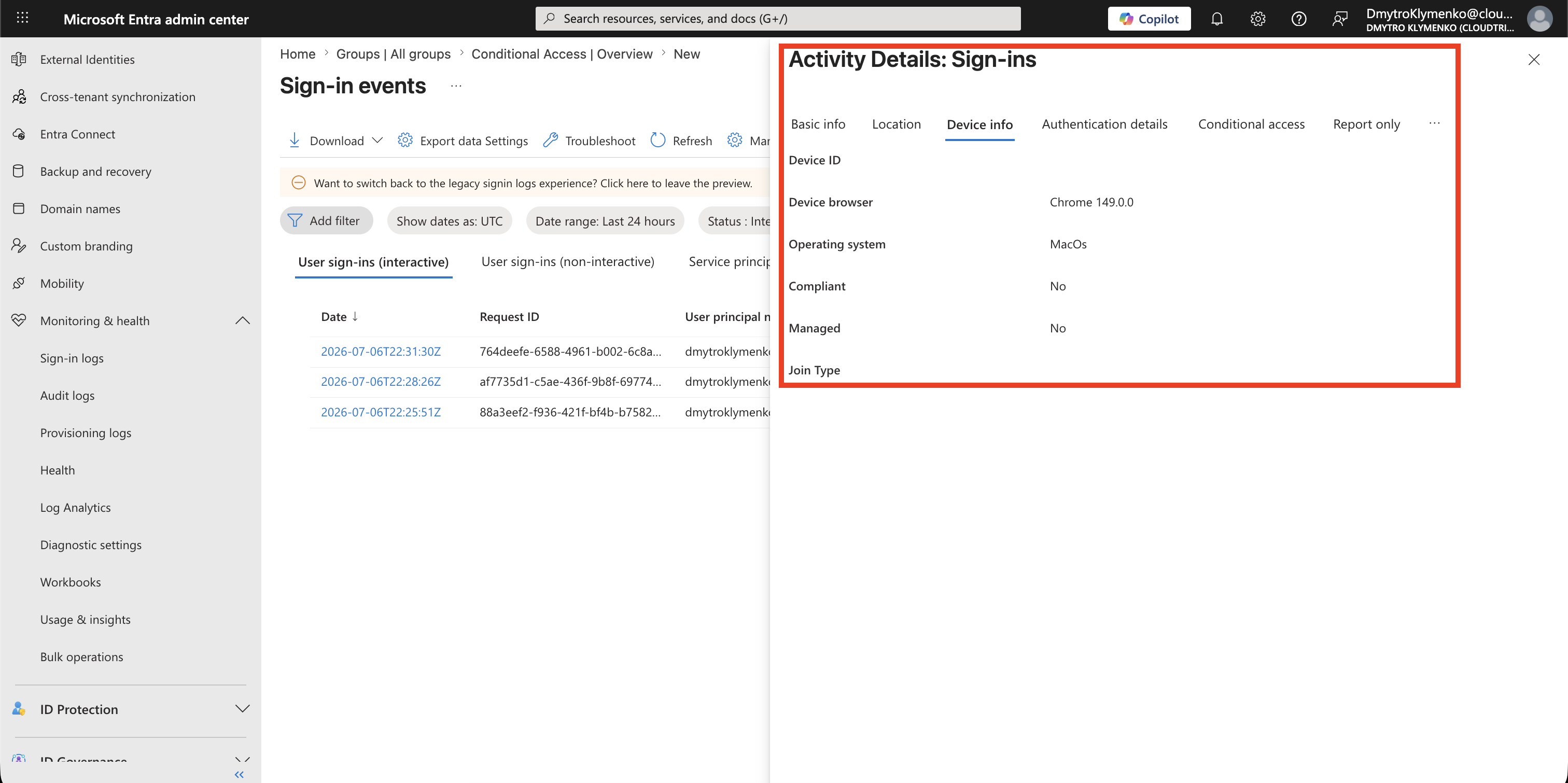Go to Conditional Access | Overview breadcrumb

[x=562, y=54]
